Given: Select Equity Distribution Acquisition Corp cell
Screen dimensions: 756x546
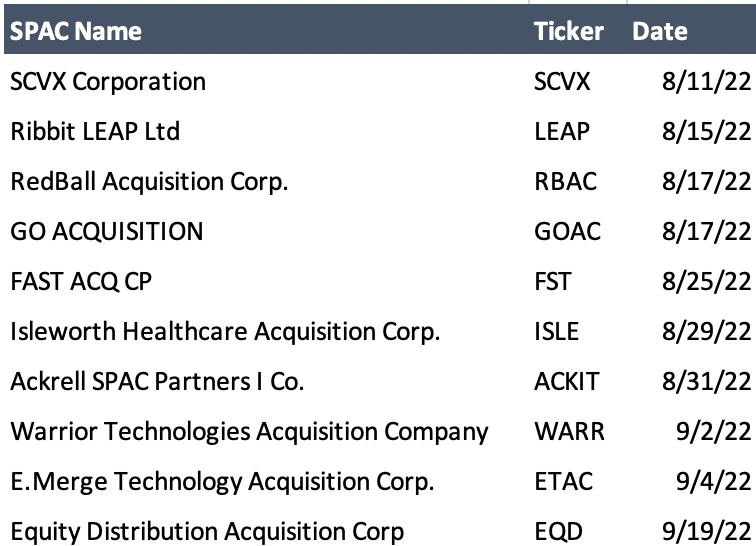Looking at the screenshot, I should point(207,531).
